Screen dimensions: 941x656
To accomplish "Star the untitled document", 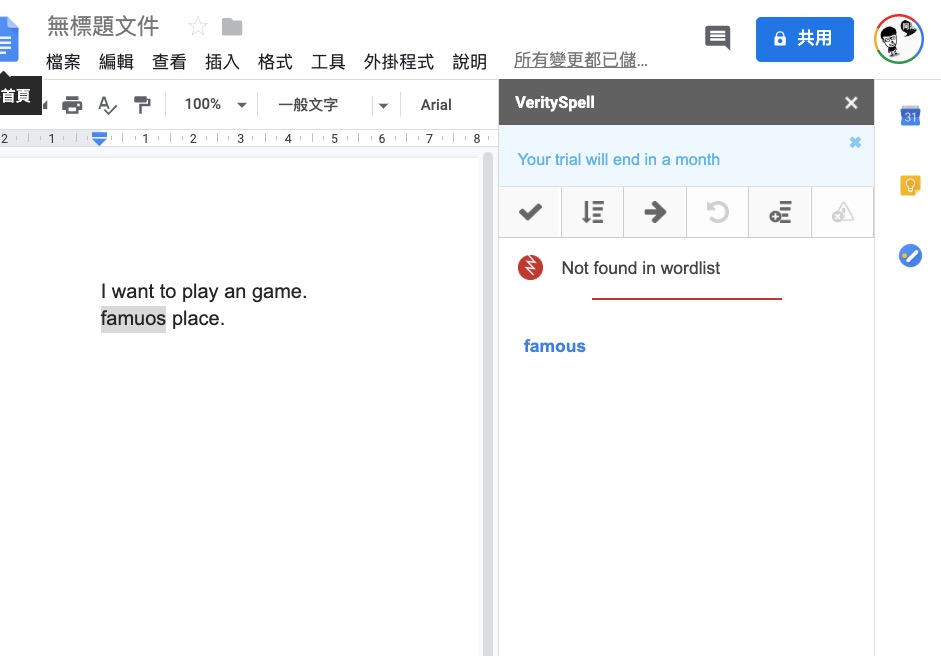I will [x=198, y=27].
